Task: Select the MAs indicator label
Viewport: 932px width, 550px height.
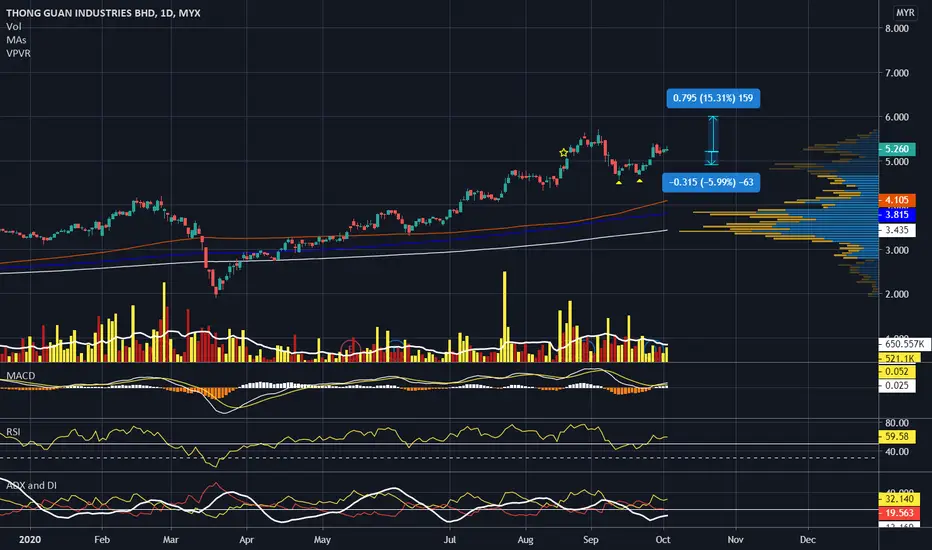Action: [16, 40]
